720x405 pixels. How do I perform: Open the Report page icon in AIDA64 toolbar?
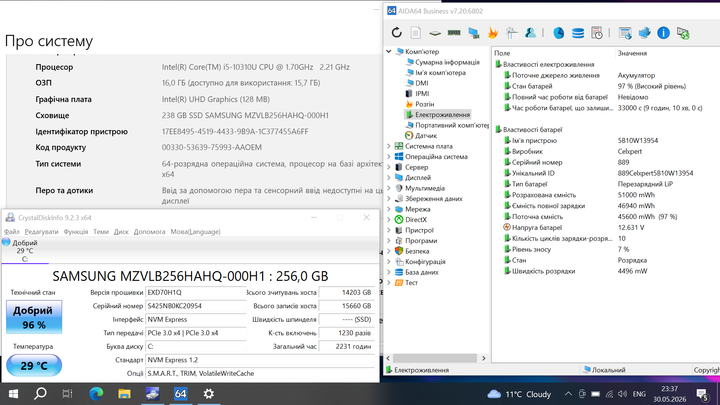(416, 33)
